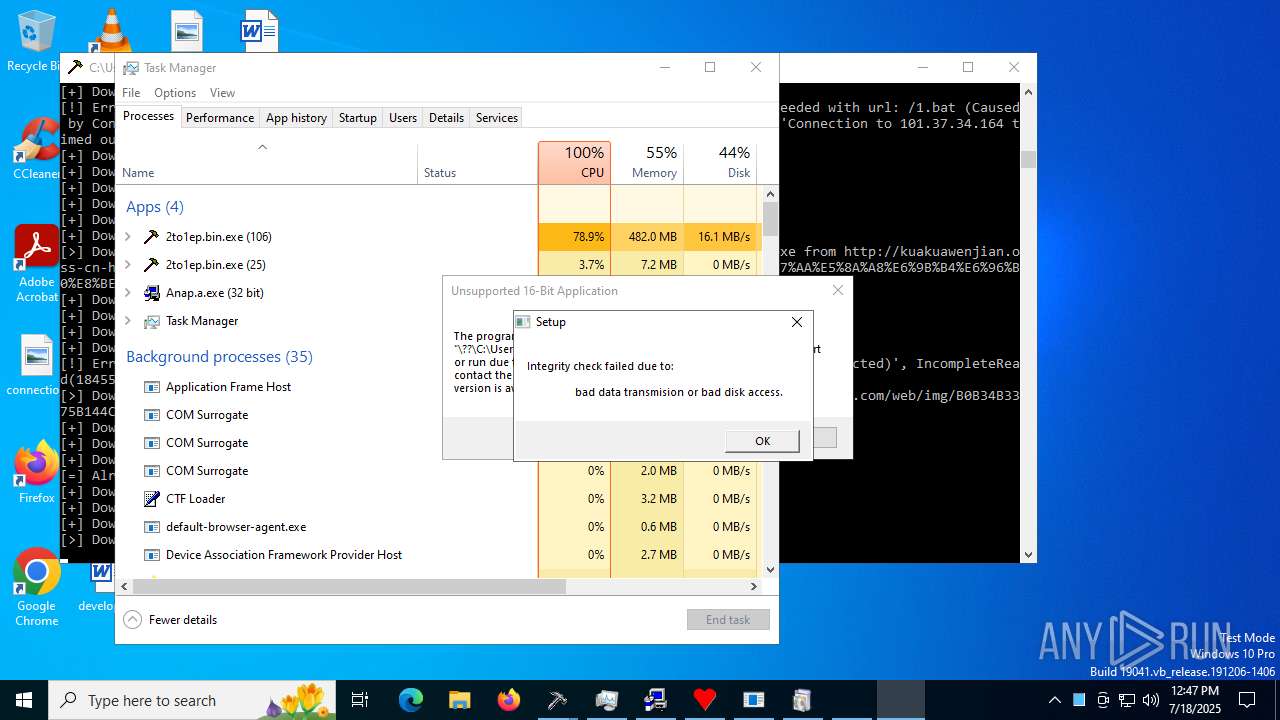Expand the Anap.a.exe (32 bit) entry
The image size is (1280, 720).
click(127, 293)
